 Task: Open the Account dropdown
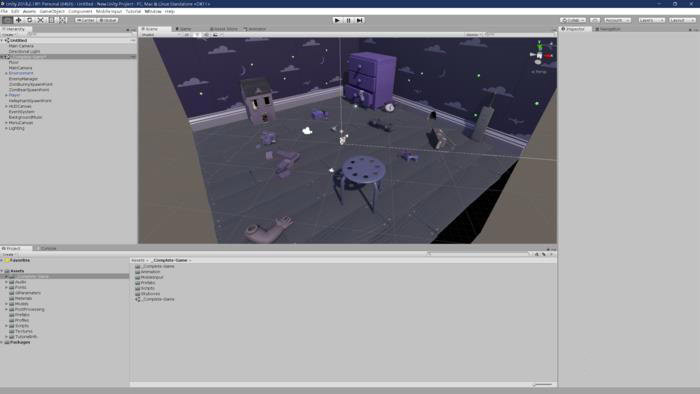(617, 20)
